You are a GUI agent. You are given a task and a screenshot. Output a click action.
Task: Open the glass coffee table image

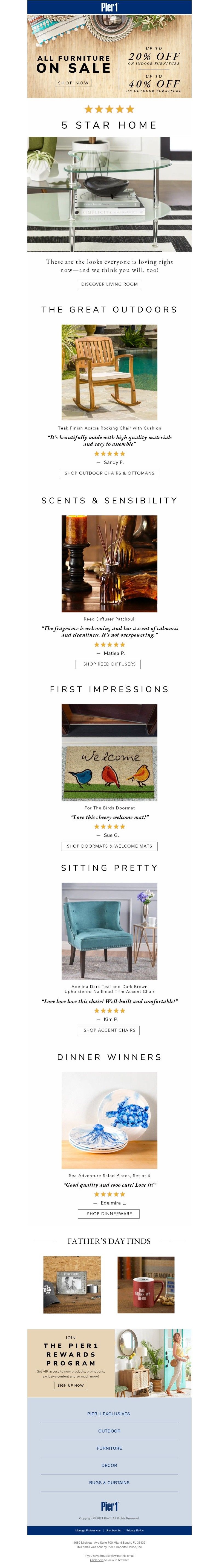pyautogui.click(x=109, y=194)
